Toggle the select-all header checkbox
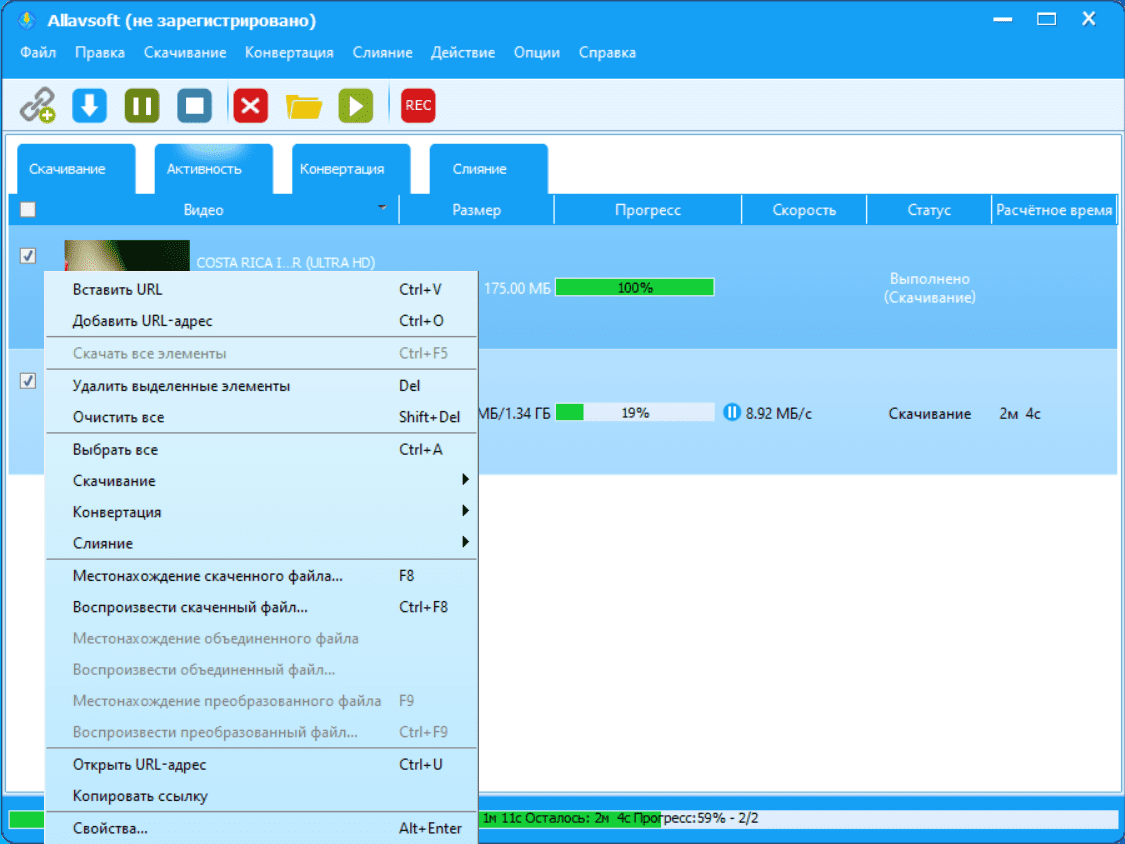 coord(27,210)
